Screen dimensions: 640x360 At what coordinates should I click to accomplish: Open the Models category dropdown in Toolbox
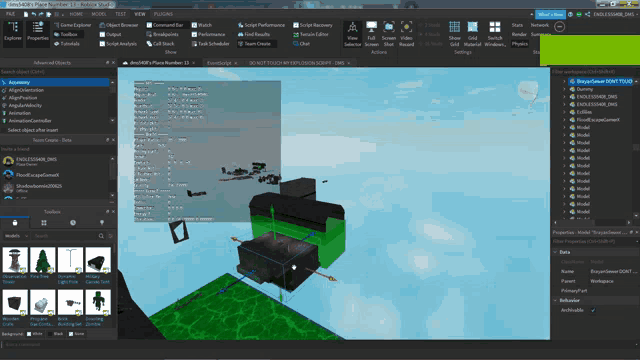(16, 236)
